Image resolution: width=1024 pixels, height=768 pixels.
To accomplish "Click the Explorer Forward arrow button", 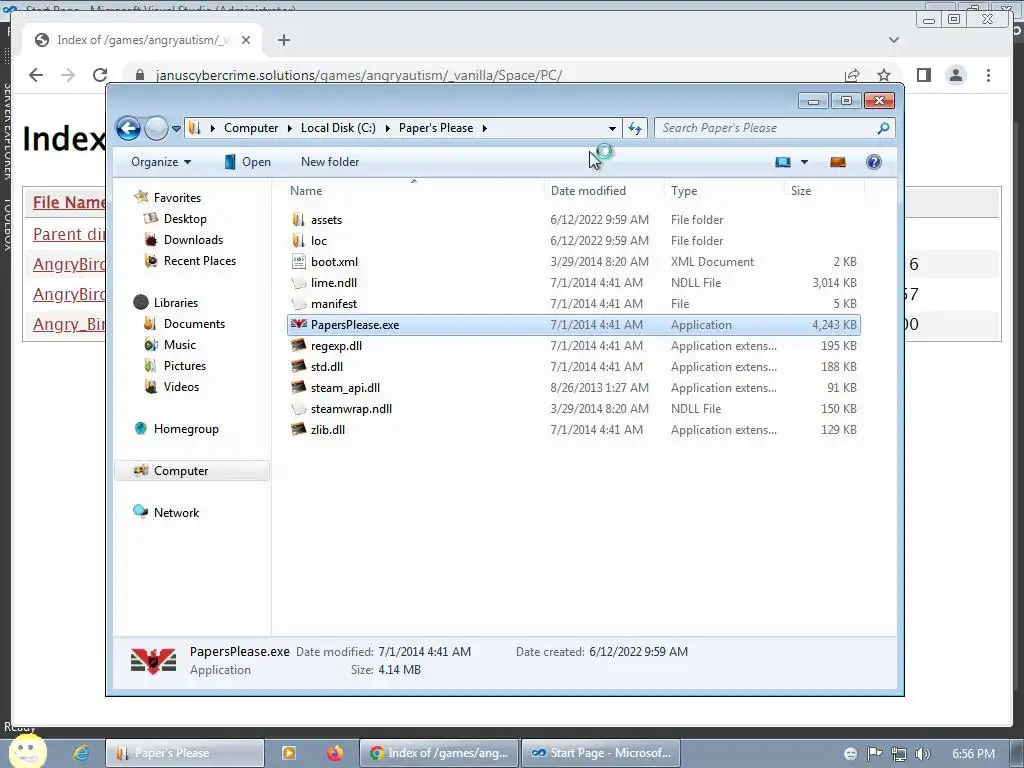I will coord(156,128).
